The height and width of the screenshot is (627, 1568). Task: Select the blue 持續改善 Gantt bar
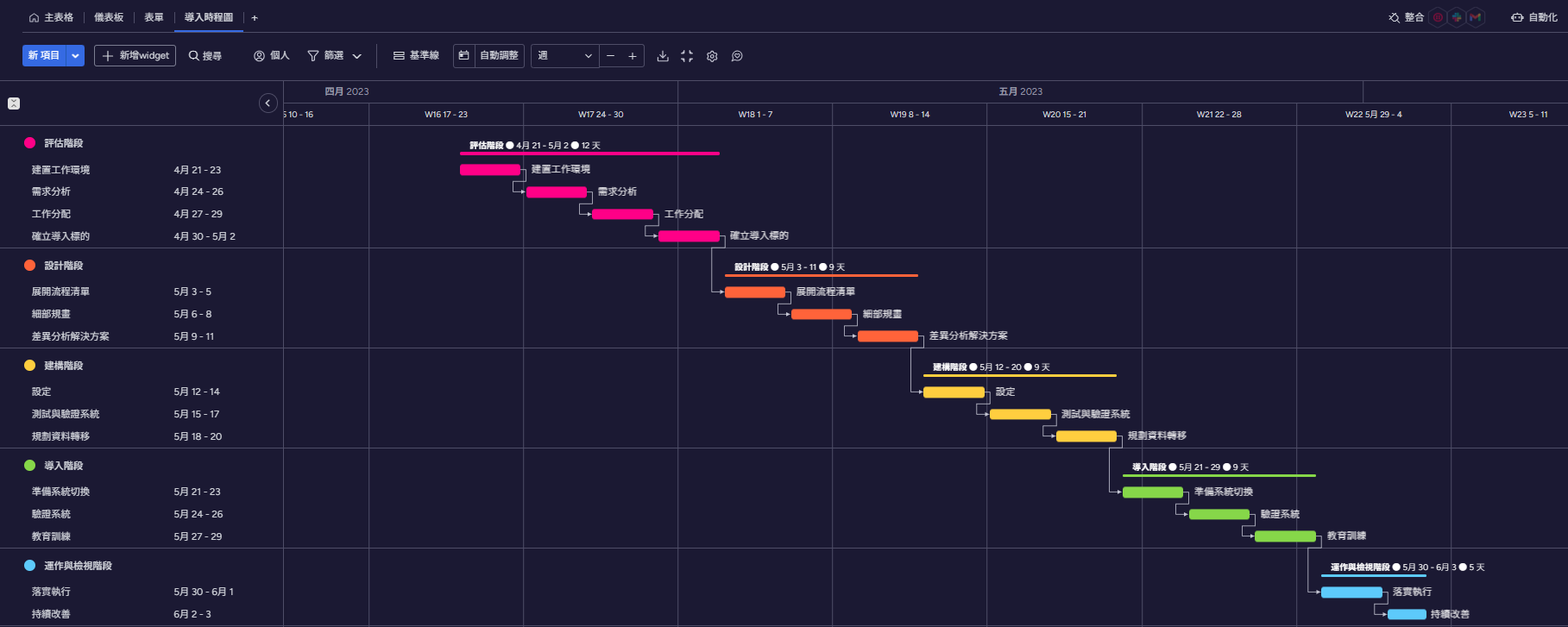click(1407, 615)
